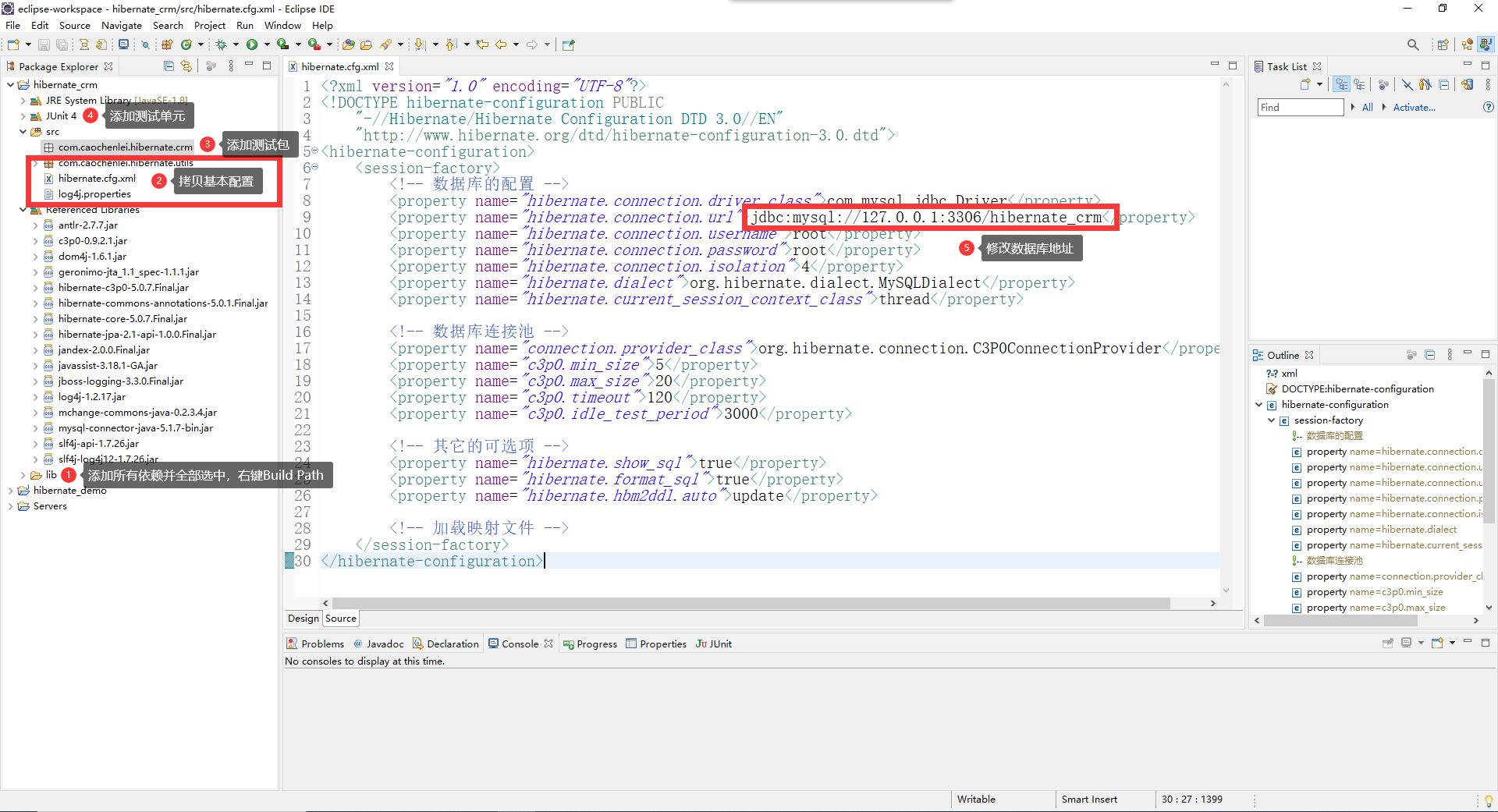This screenshot has height=812, width=1498.
Task: Click the Save toolbar icon
Action: (x=43, y=44)
